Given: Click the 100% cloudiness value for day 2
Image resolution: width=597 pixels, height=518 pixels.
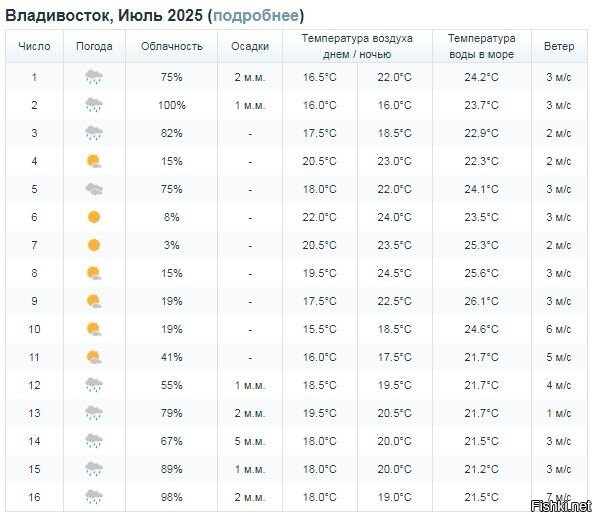Looking at the screenshot, I should point(172,105).
